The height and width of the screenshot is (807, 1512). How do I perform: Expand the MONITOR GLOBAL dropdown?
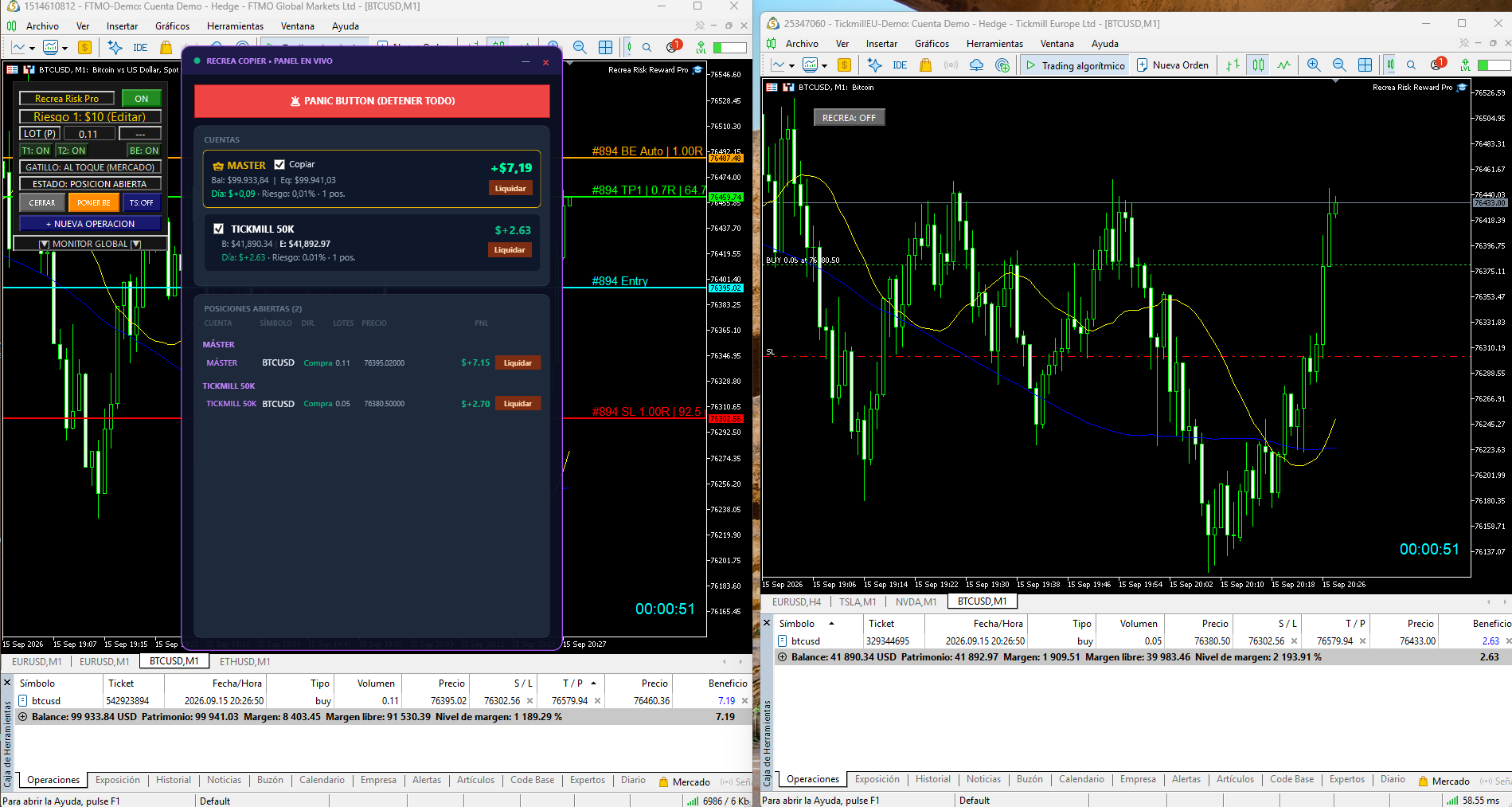pos(90,244)
